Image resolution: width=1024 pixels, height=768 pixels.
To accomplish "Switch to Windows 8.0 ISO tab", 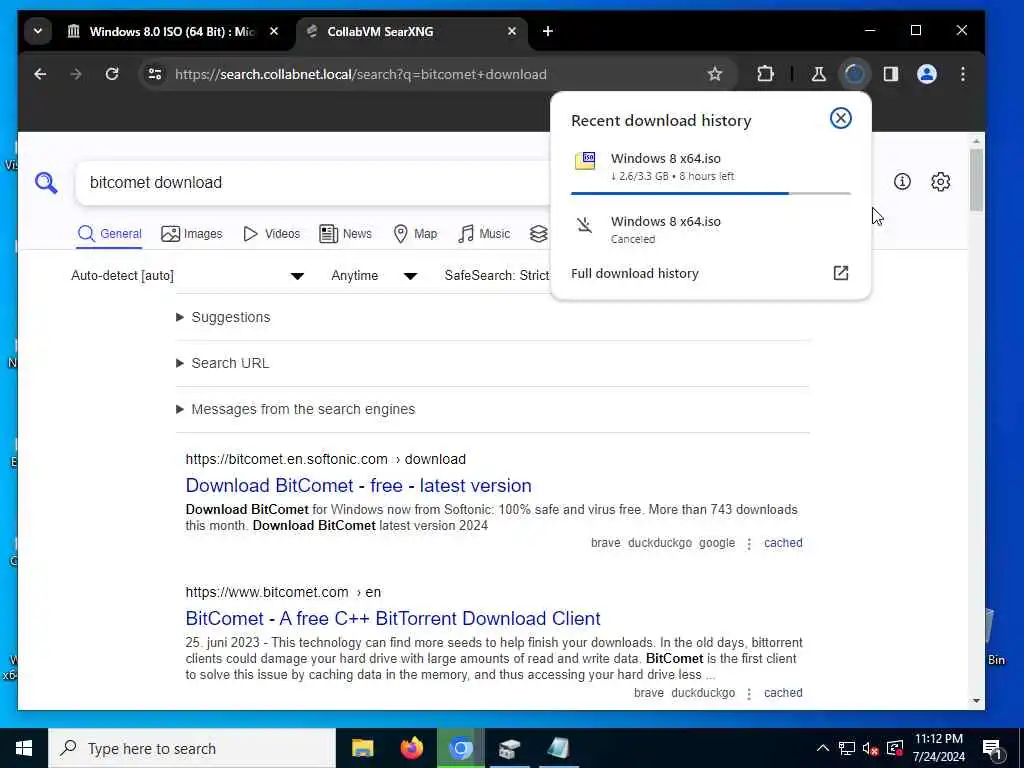I will point(173,31).
